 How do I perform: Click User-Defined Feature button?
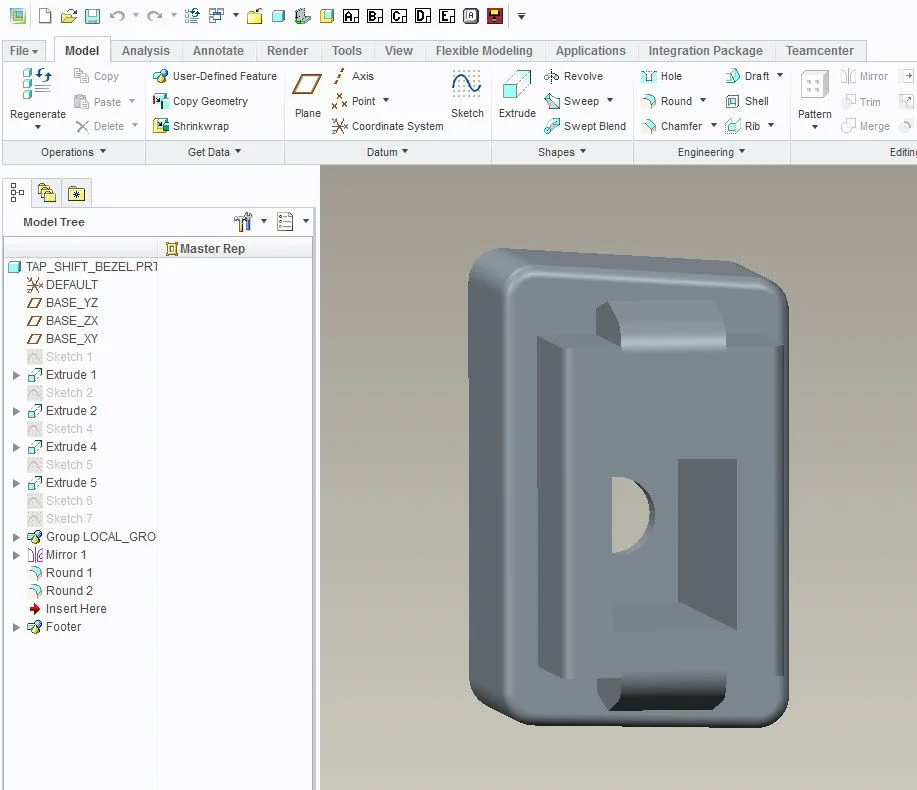point(214,76)
